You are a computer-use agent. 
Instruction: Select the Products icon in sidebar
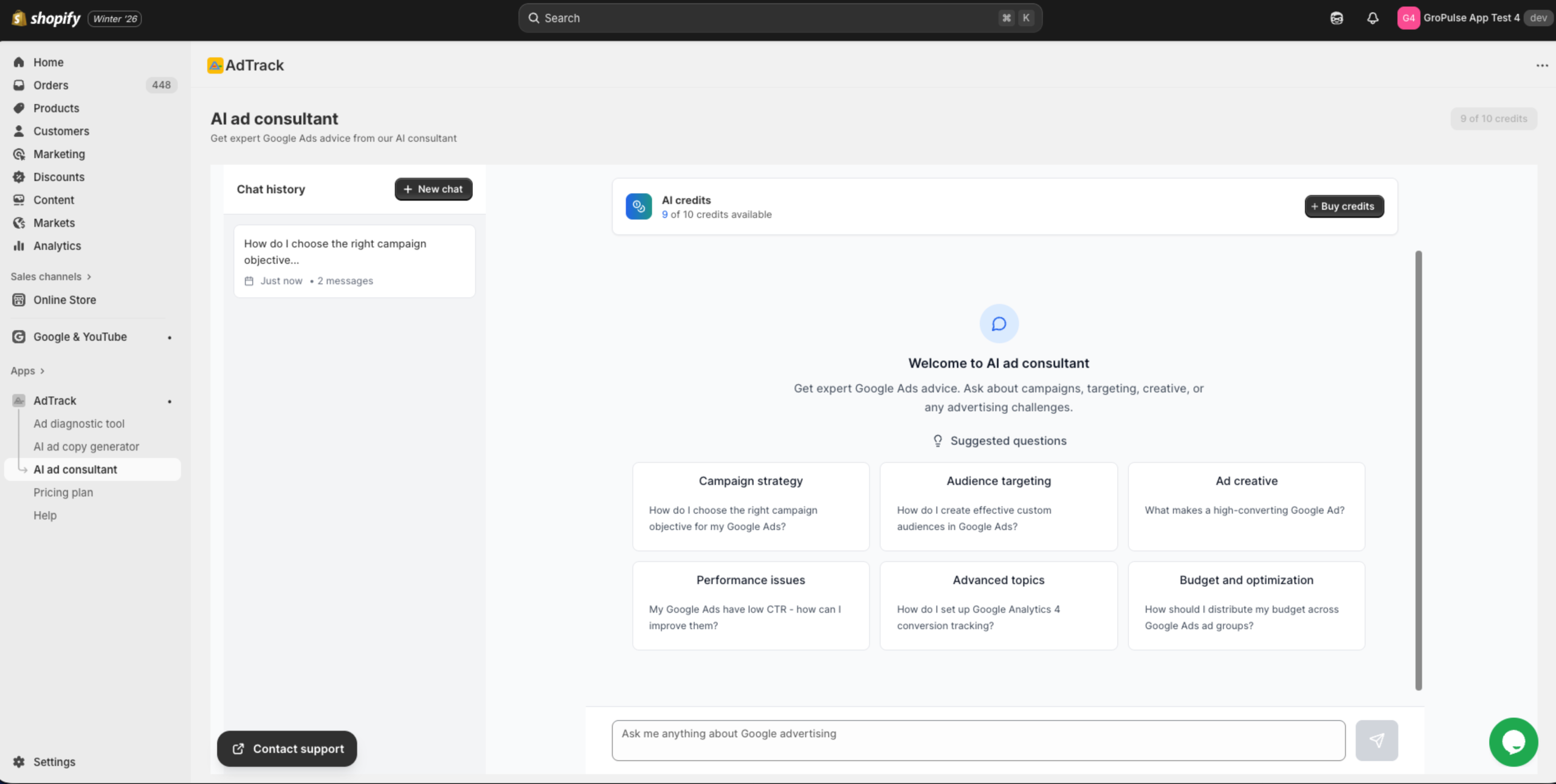coord(19,108)
